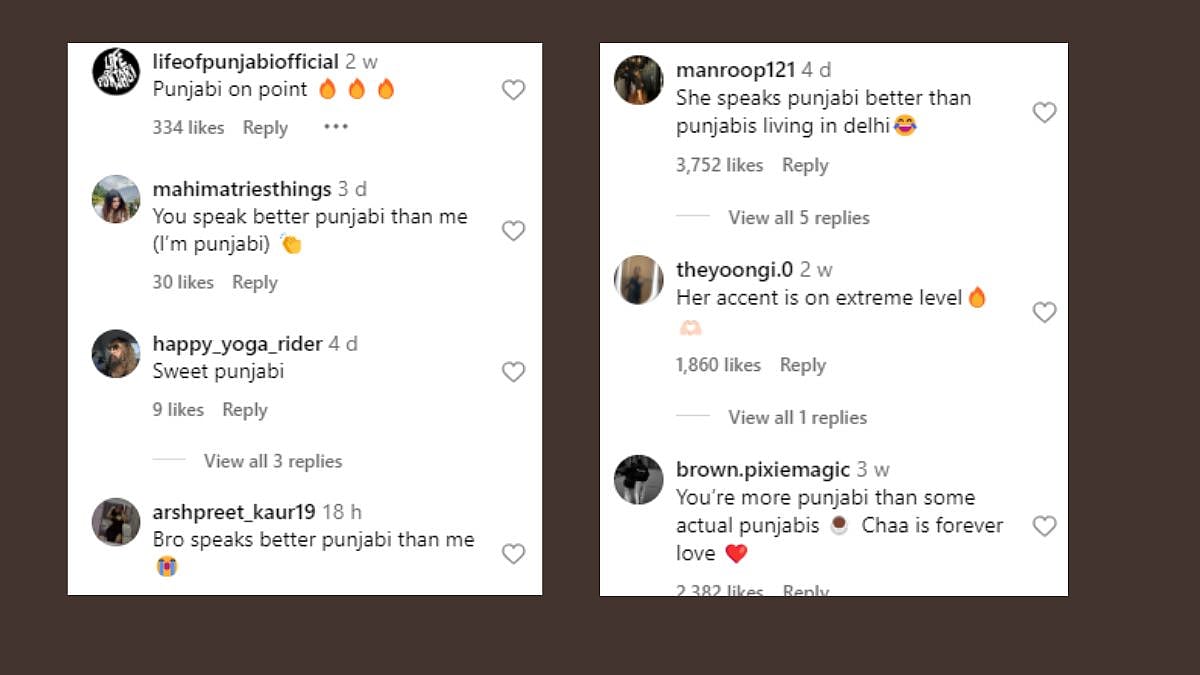This screenshot has width=1200, height=675.
Task: Reply to mahimatriesthings' comment
Action: (255, 283)
